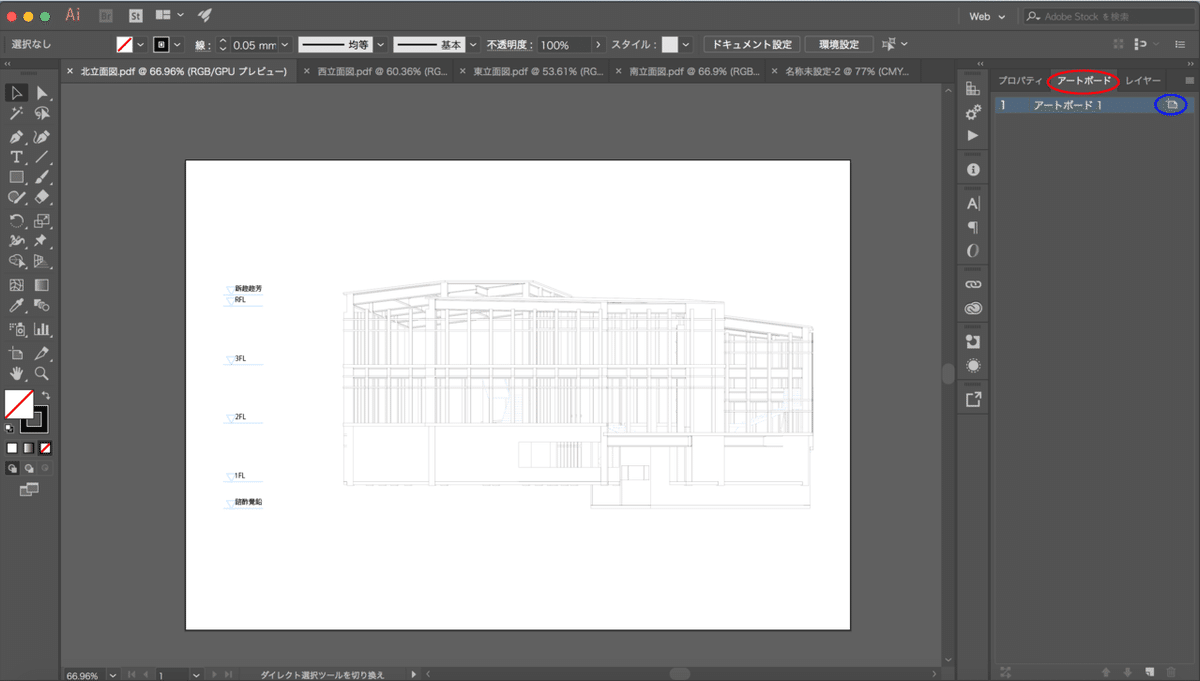Select the Zoom tool
This screenshot has width=1200, height=681.
coord(42,374)
